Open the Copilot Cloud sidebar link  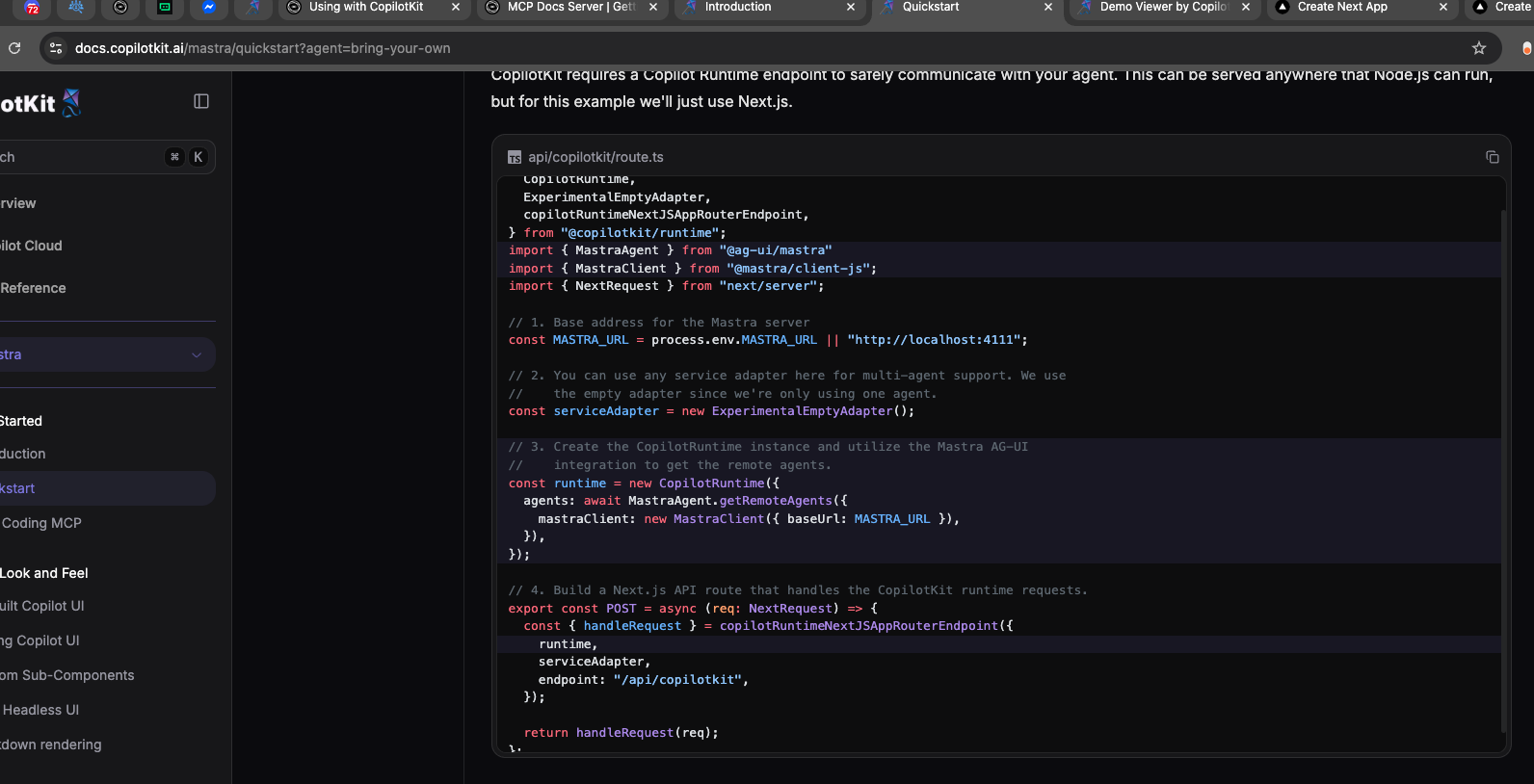31,246
